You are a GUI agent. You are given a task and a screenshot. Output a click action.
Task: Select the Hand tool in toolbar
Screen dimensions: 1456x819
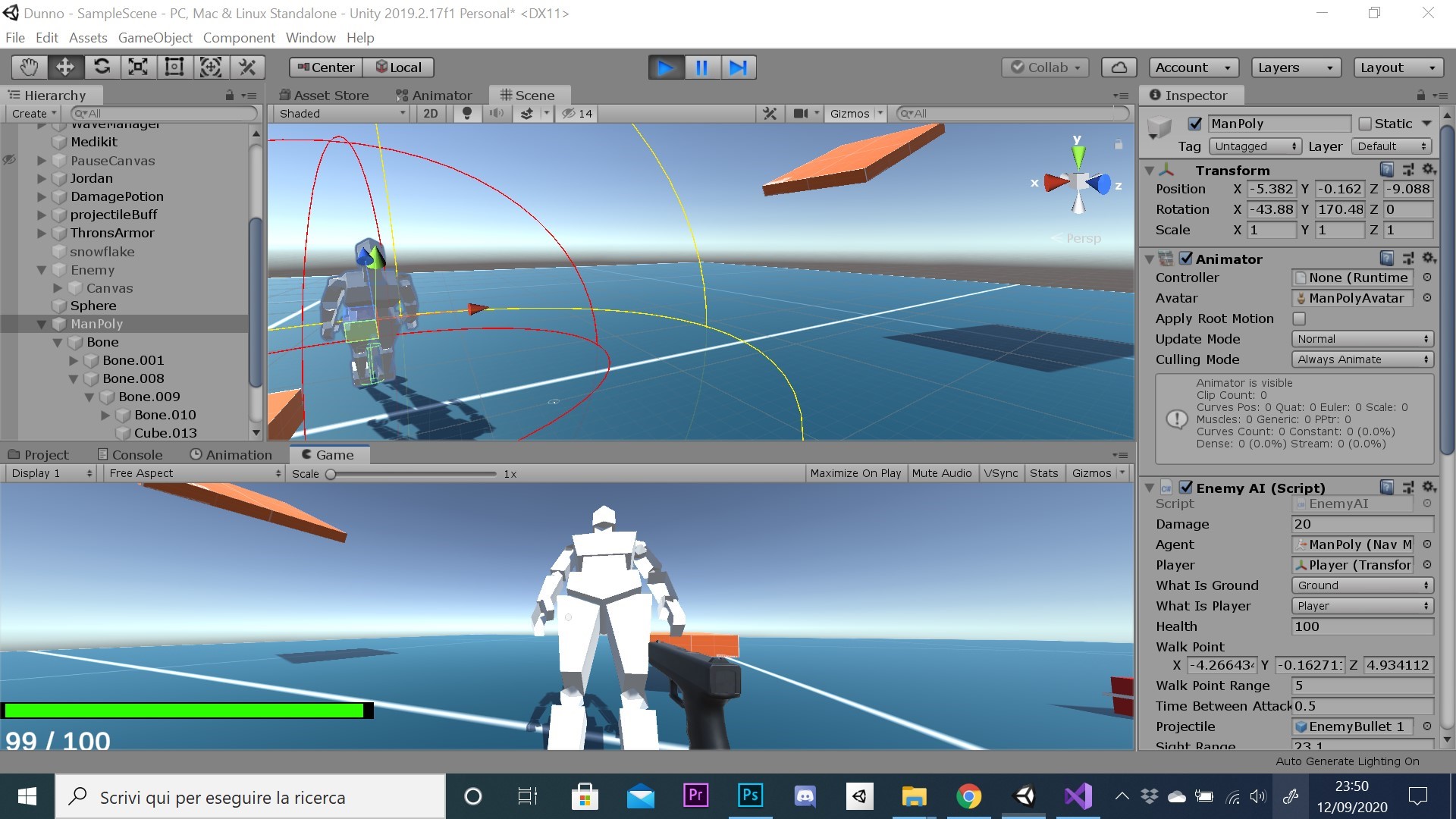[x=29, y=67]
